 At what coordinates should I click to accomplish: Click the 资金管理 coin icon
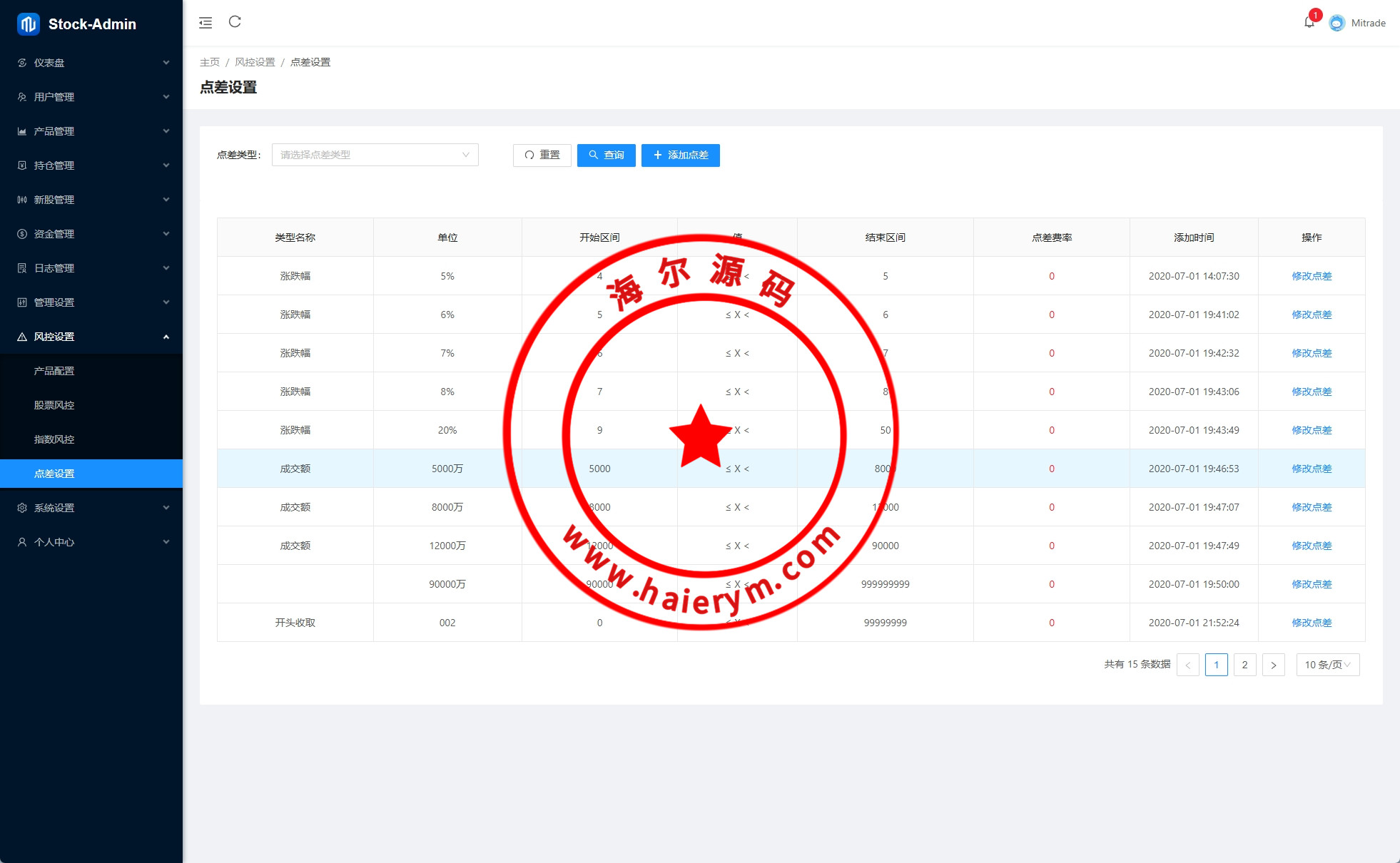coord(22,234)
